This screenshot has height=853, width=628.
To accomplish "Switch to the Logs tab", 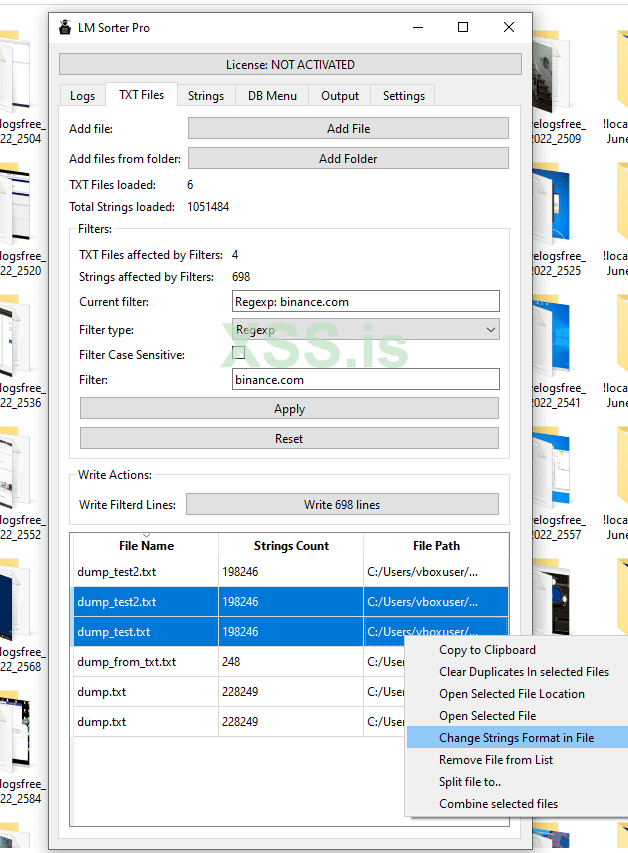I will (82, 96).
